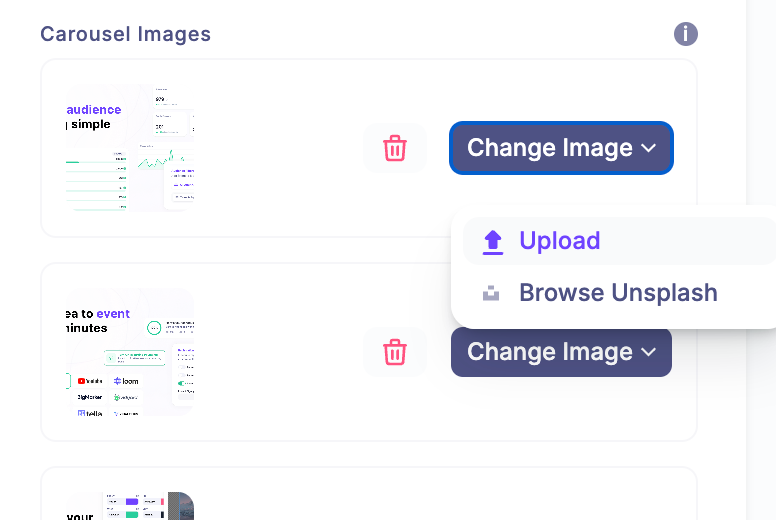Open the second carousel image thumbnail

130,352
